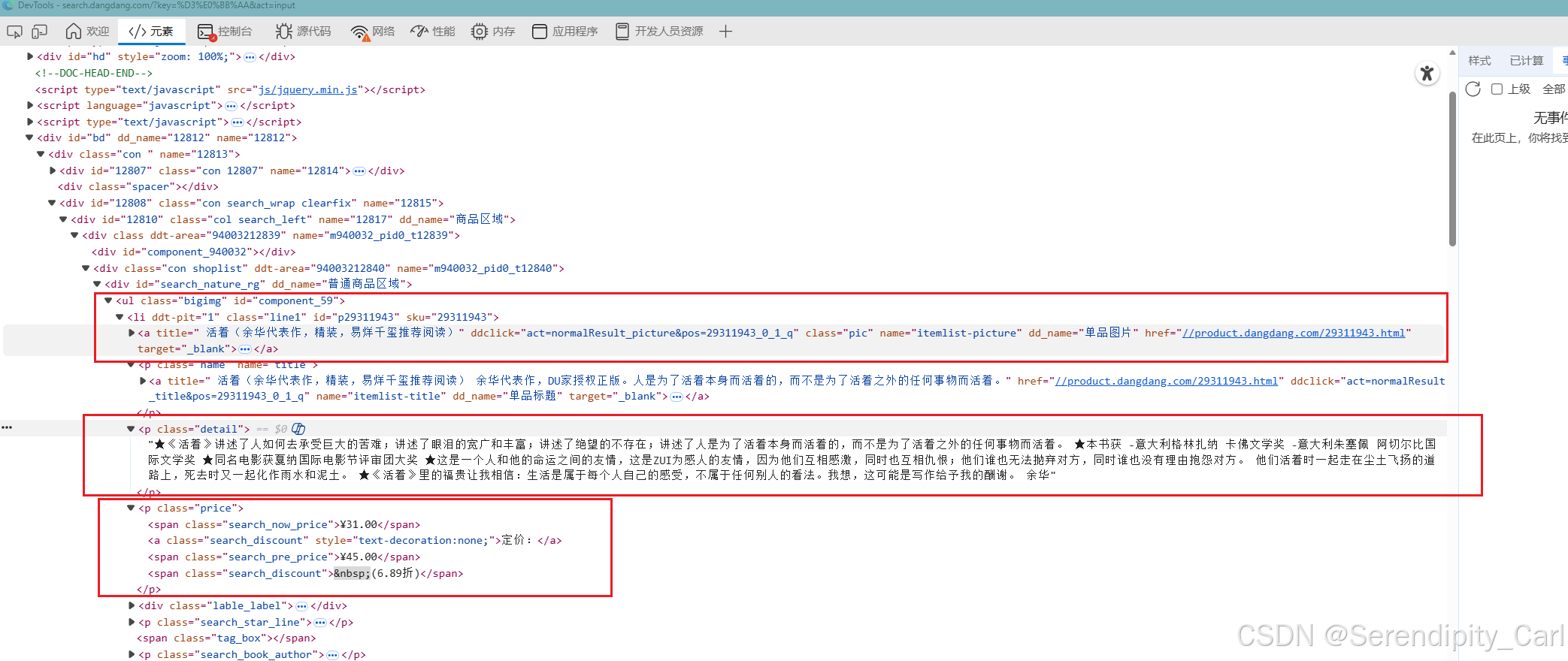Collapse the p class="price" node
Viewport: 1568px width, 661px height.
coord(131,509)
